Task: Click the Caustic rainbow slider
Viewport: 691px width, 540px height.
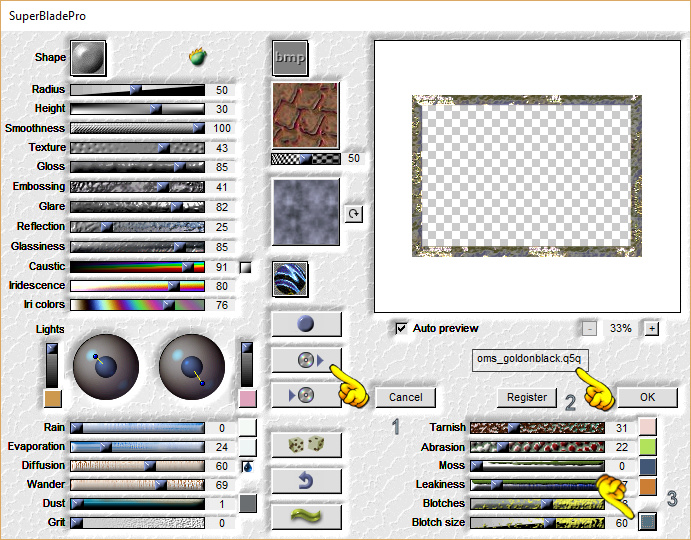Action: tap(137, 267)
